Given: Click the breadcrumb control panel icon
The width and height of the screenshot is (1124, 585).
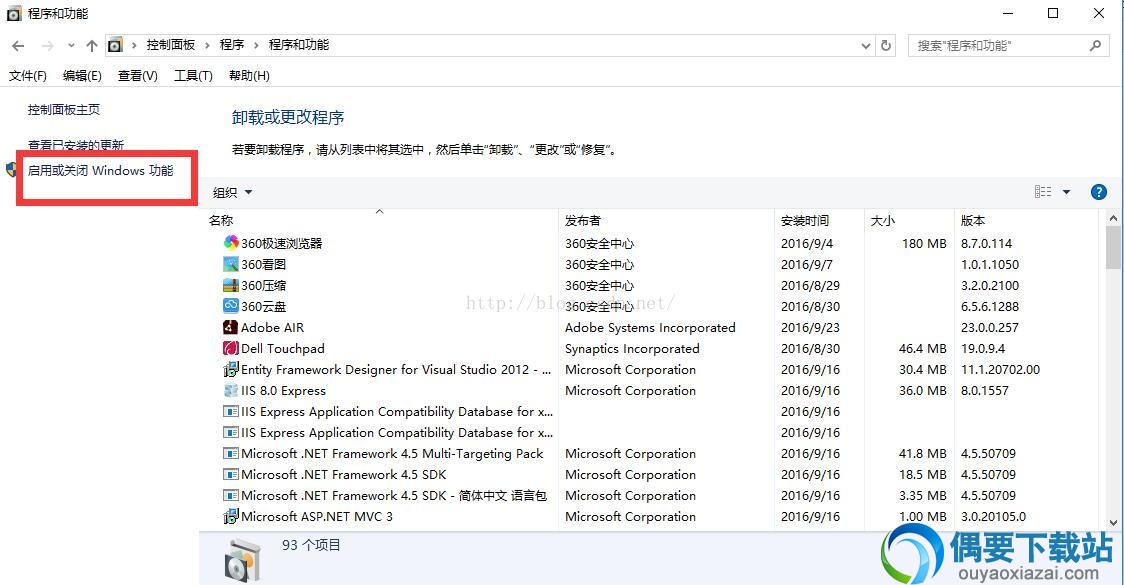Looking at the screenshot, I should pyautogui.click(x=115, y=45).
